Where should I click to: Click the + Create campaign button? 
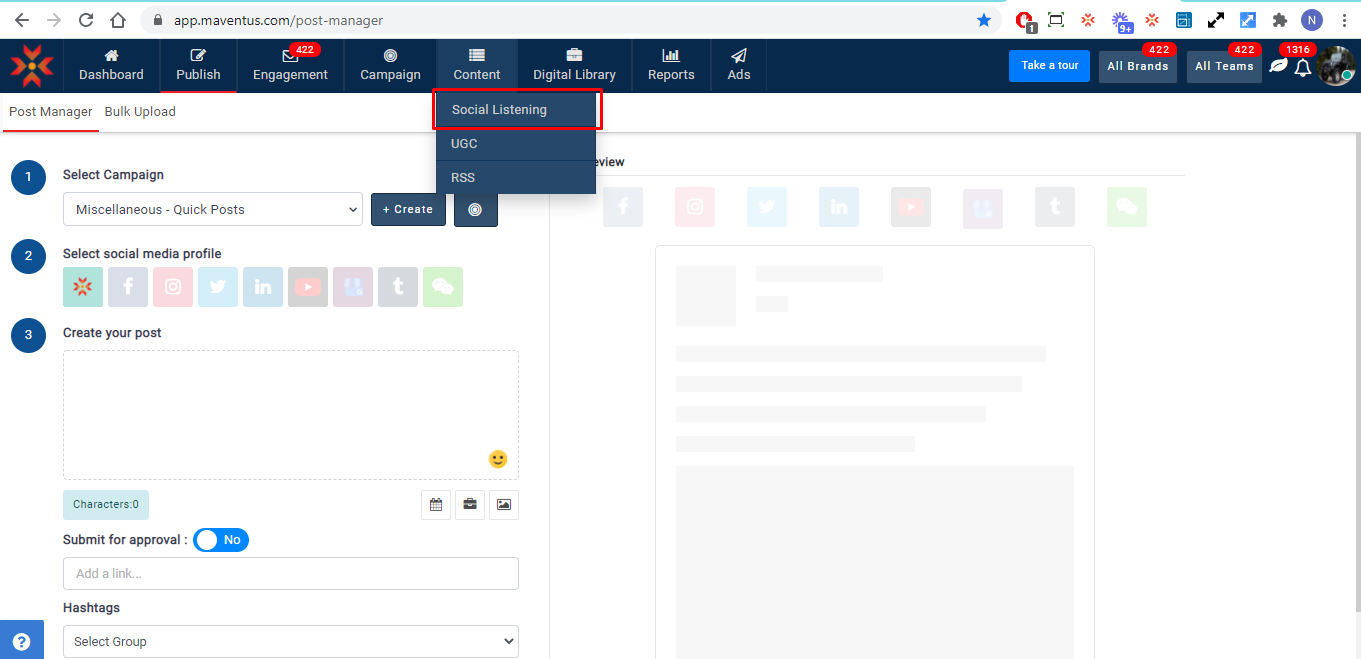[408, 210]
